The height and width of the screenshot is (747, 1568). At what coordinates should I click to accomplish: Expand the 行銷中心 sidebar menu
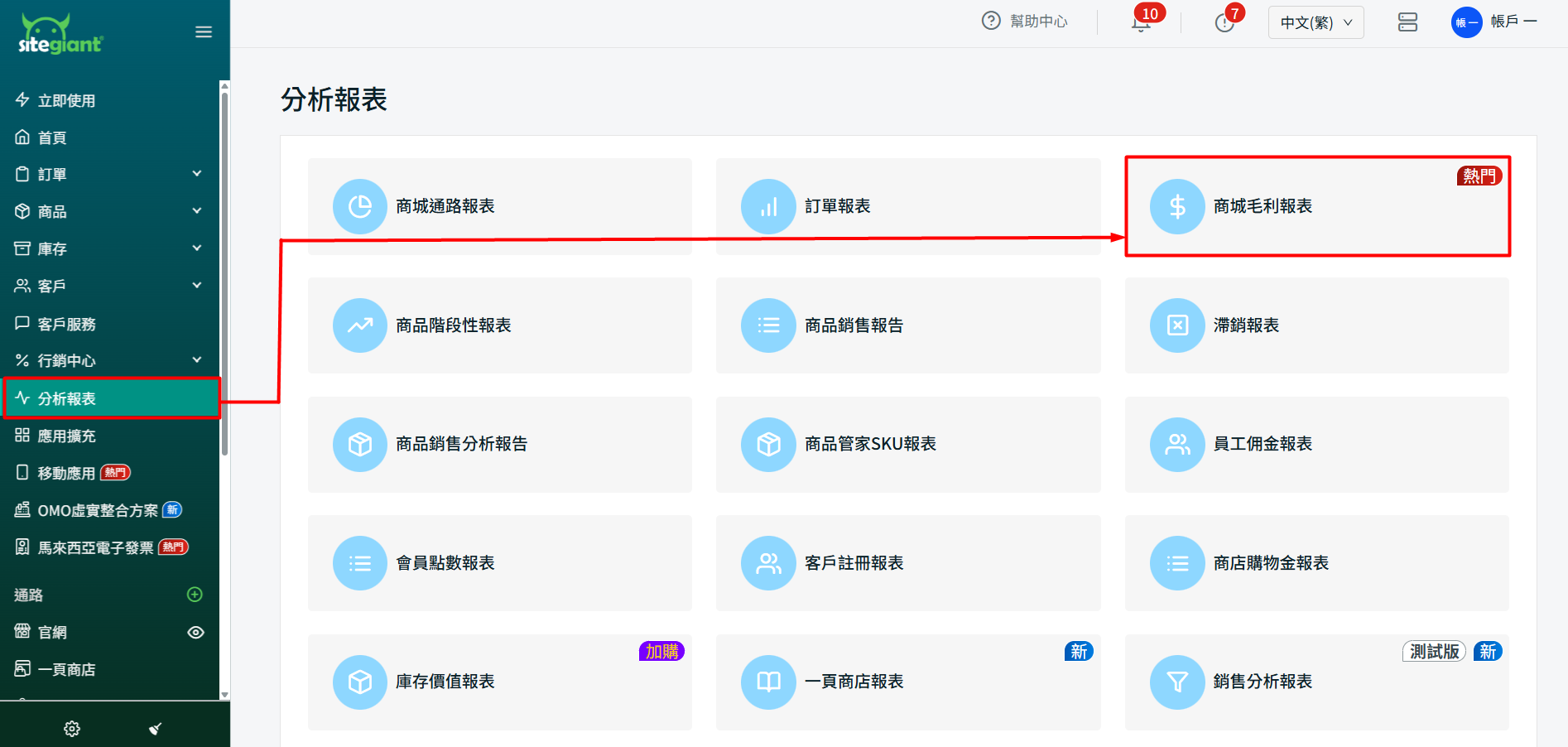click(x=108, y=360)
